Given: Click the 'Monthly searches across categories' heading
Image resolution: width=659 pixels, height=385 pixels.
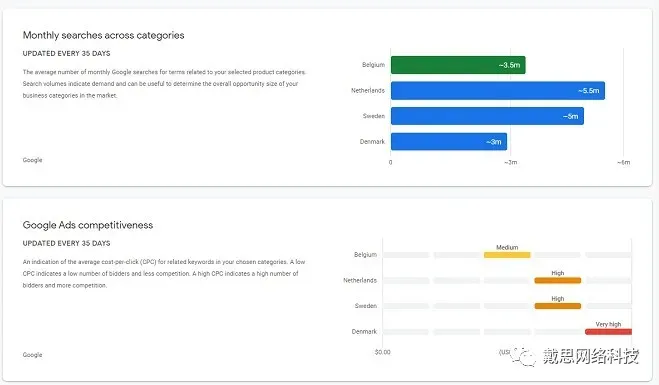Looking at the screenshot, I should pos(103,35).
